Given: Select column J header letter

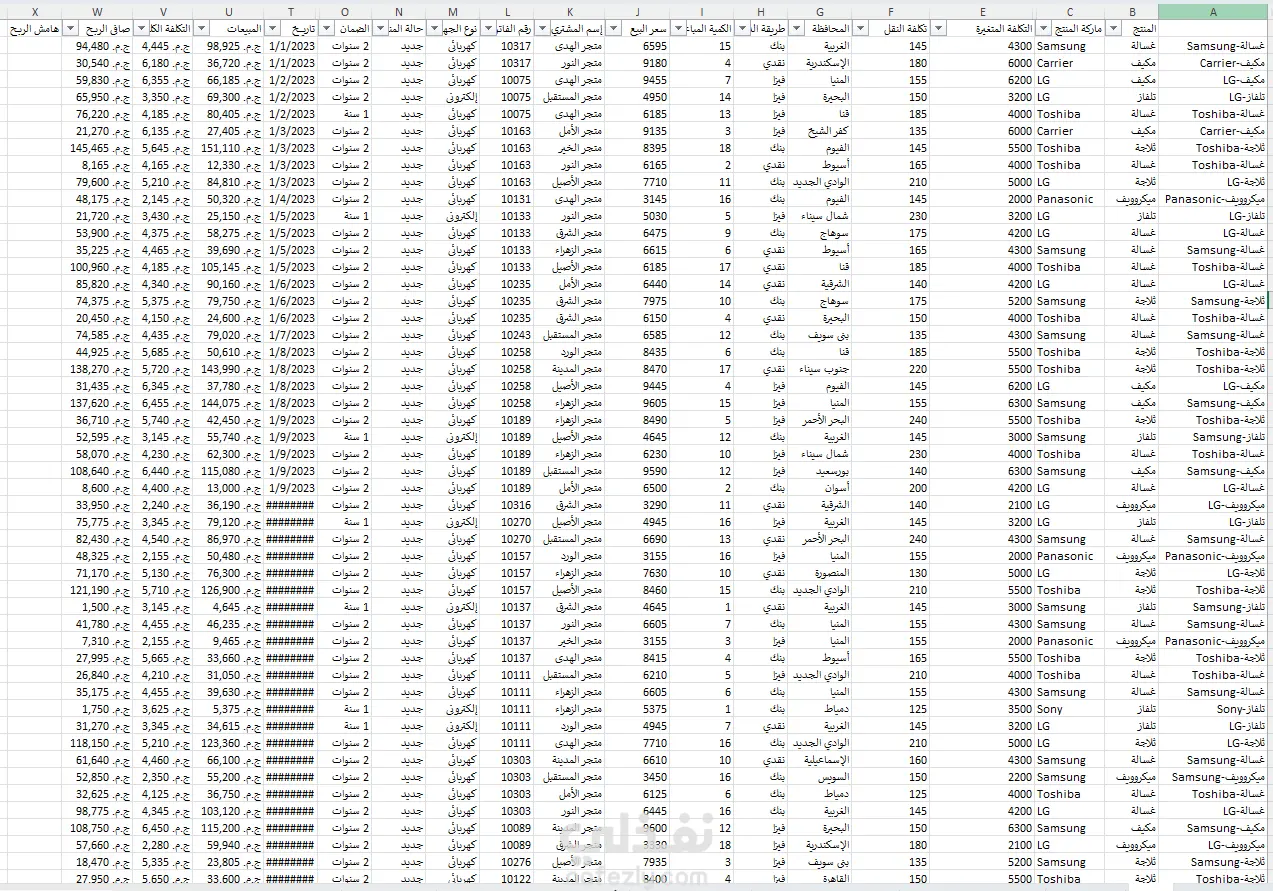Looking at the screenshot, I should 637,12.
